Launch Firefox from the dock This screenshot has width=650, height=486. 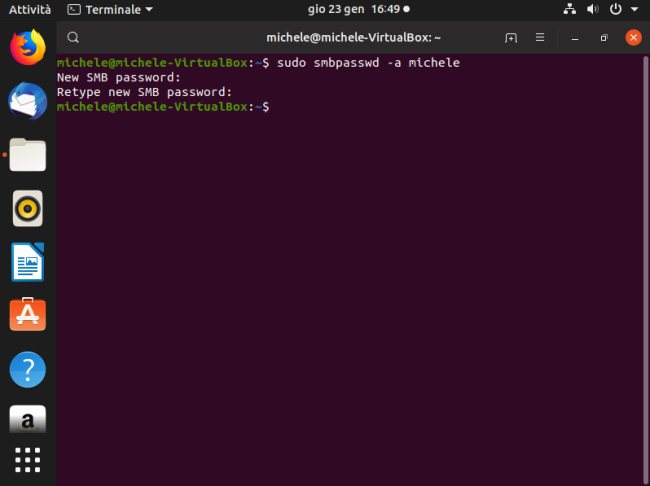tap(28, 47)
